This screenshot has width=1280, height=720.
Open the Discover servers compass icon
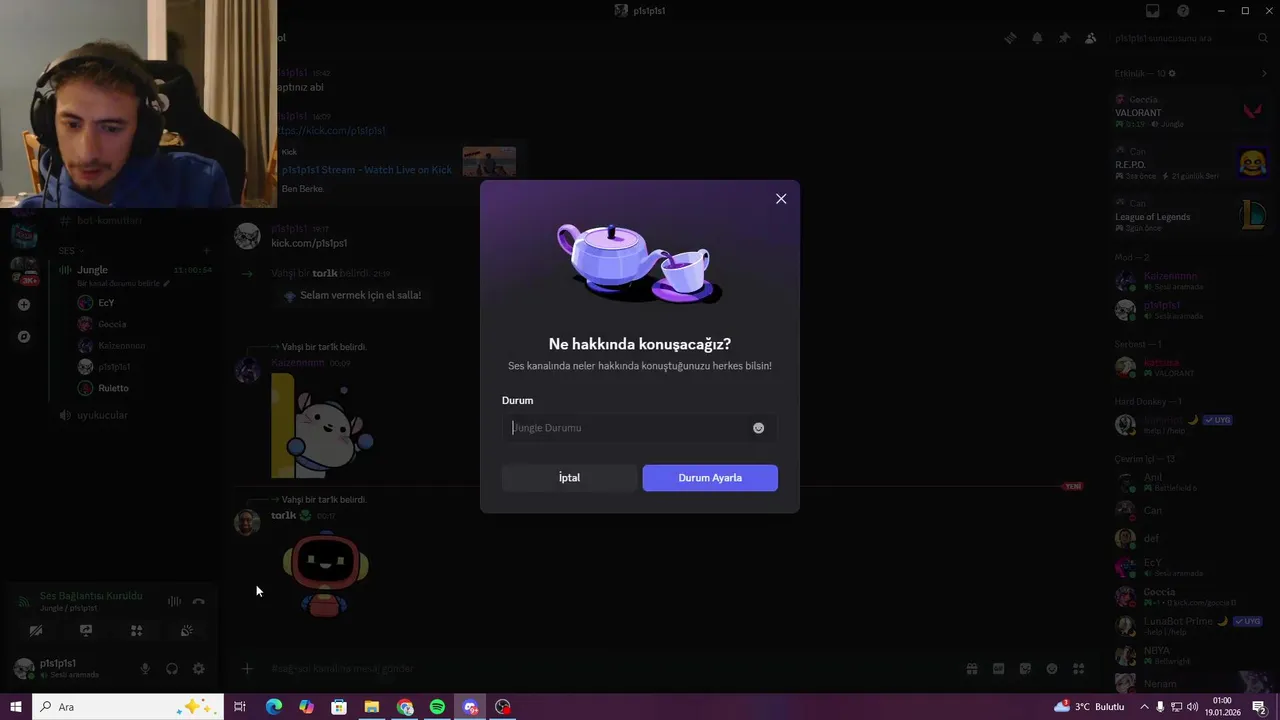(x=24, y=337)
